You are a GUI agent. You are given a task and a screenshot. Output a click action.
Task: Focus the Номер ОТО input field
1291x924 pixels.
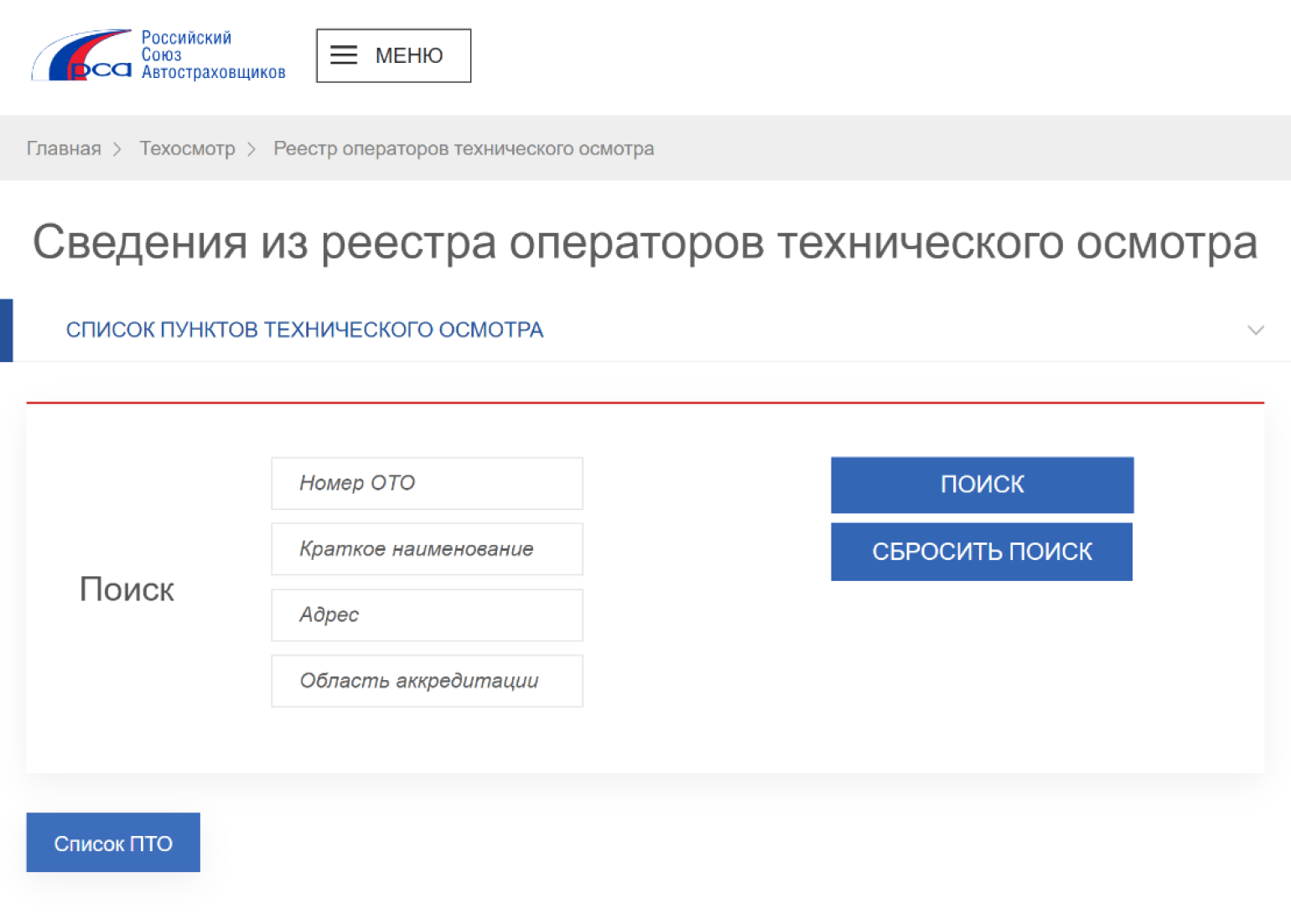[x=427, y=483]
